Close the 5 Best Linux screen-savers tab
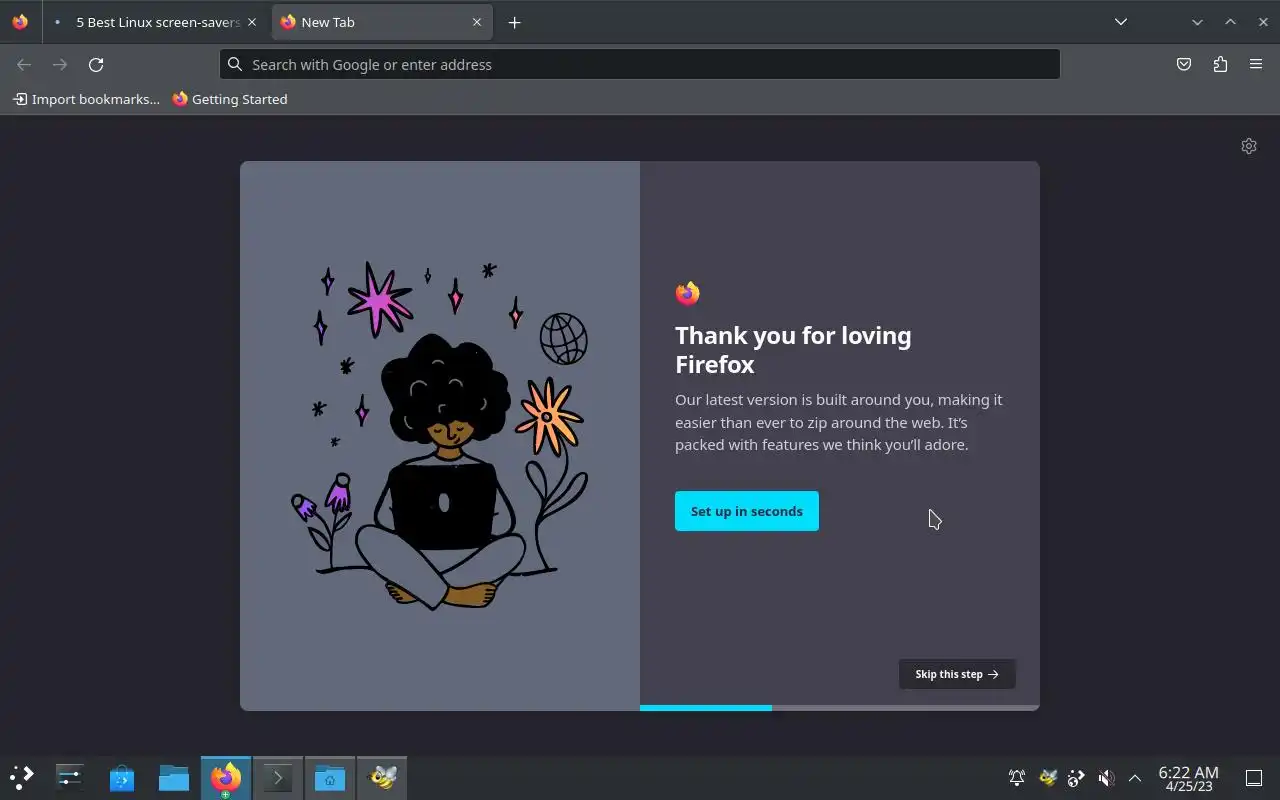Image resolution: width=1280 pixels, height=800 pixels. (x=252, y=22)
